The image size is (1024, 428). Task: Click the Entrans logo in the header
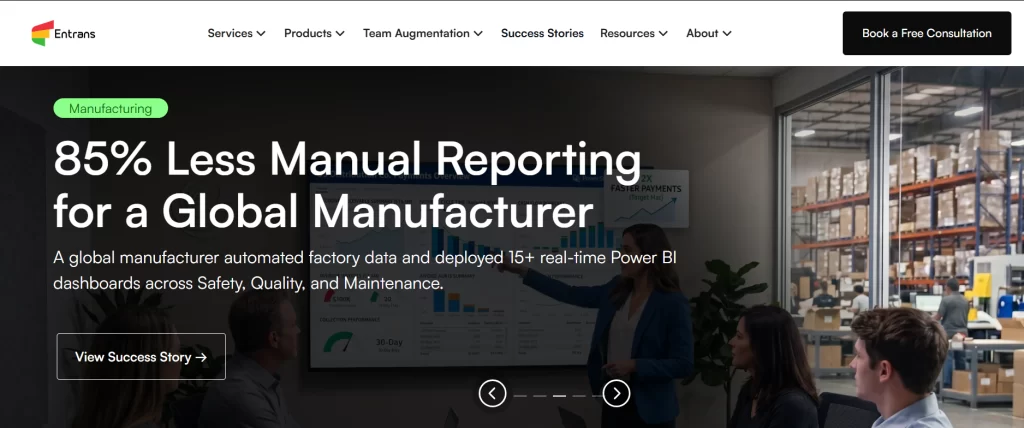[63, 33]
